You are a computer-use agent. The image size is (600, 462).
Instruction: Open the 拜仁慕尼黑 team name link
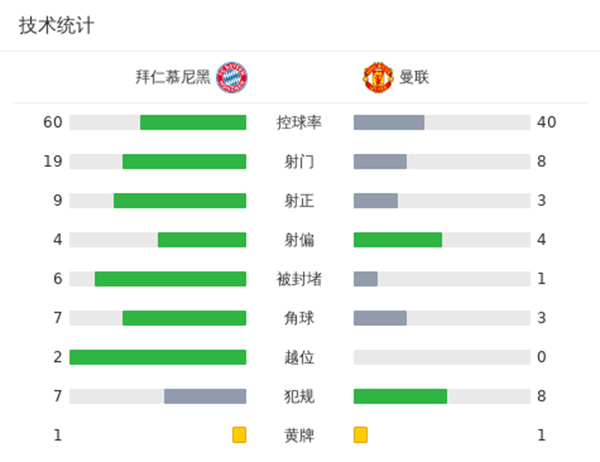point(173,77)
